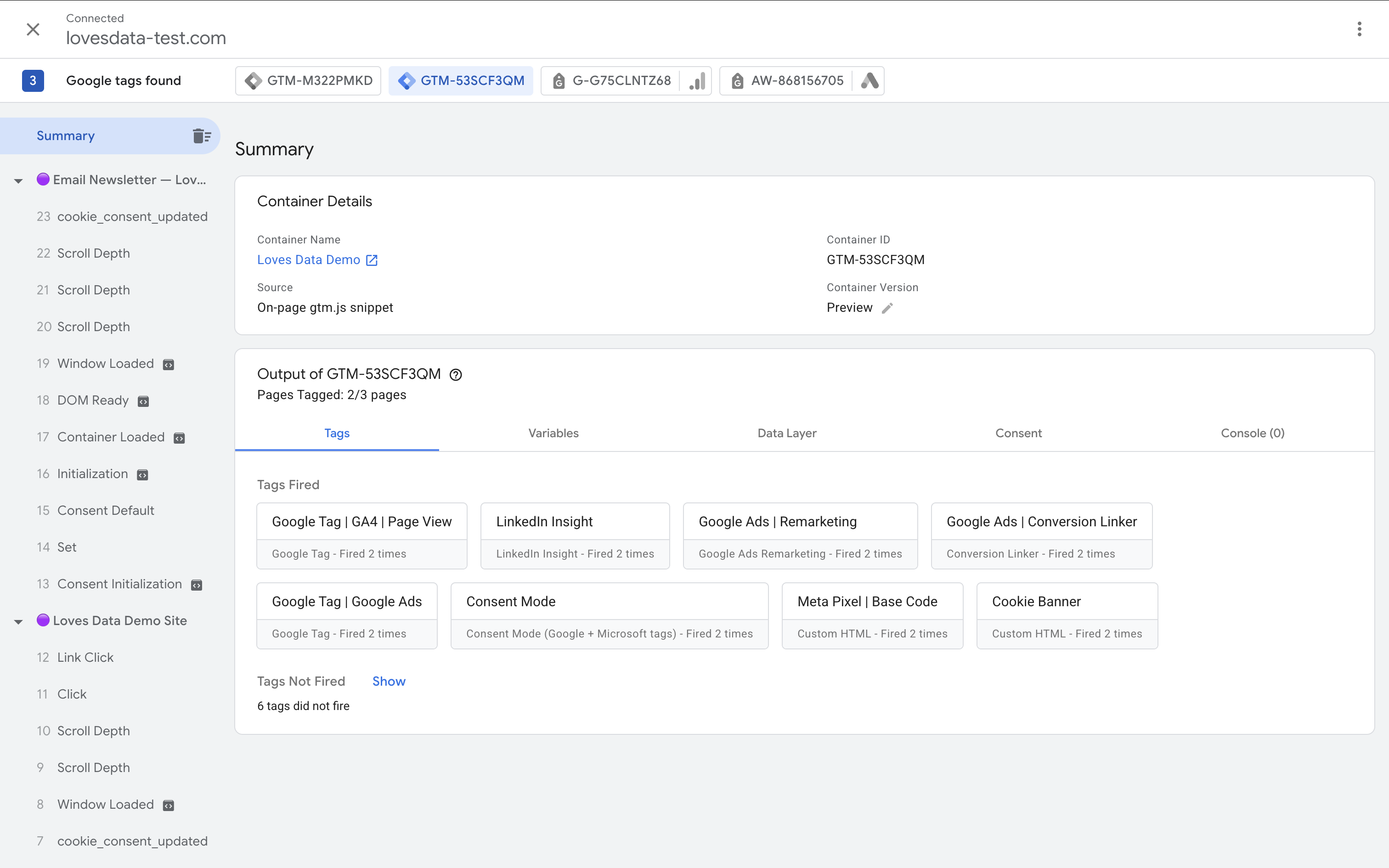Click the external link icon by Loves Data Demo
Image resolution: width=1389 pixels, height=868 pixels.
372,260
